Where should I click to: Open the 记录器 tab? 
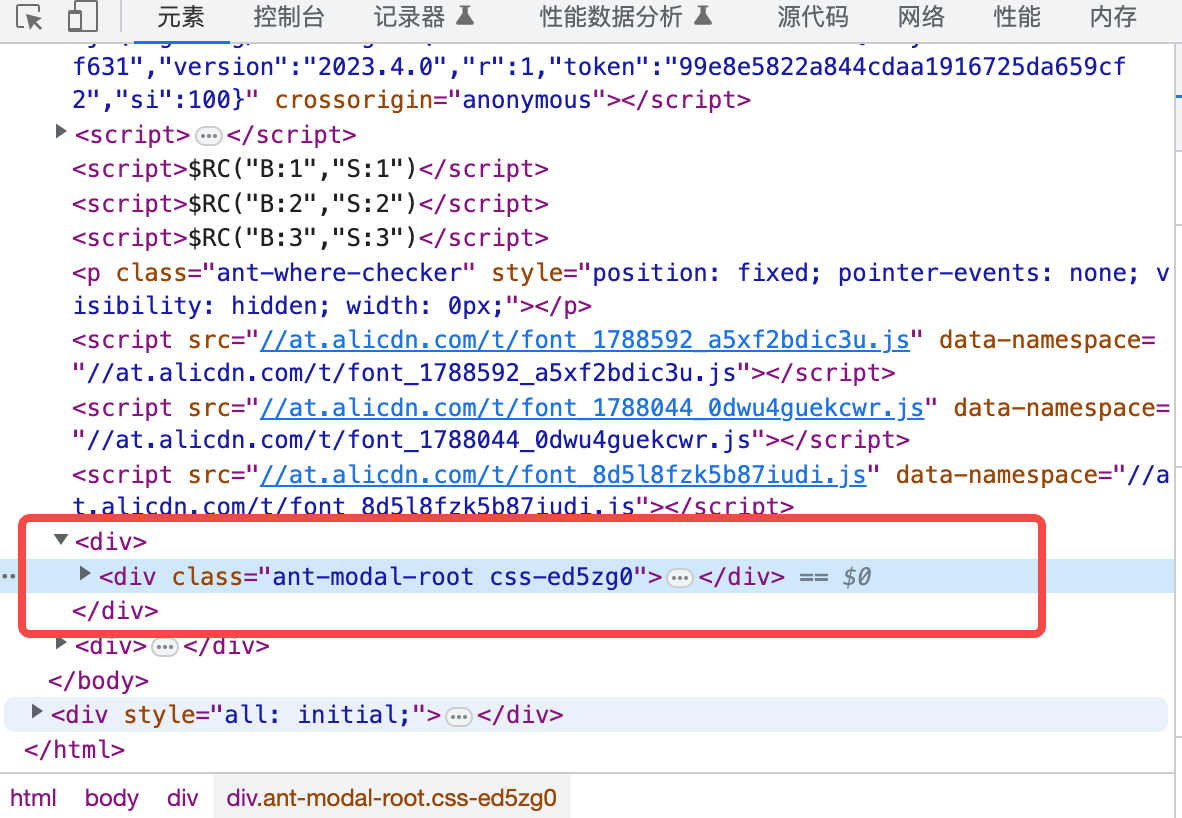point(424,17)
